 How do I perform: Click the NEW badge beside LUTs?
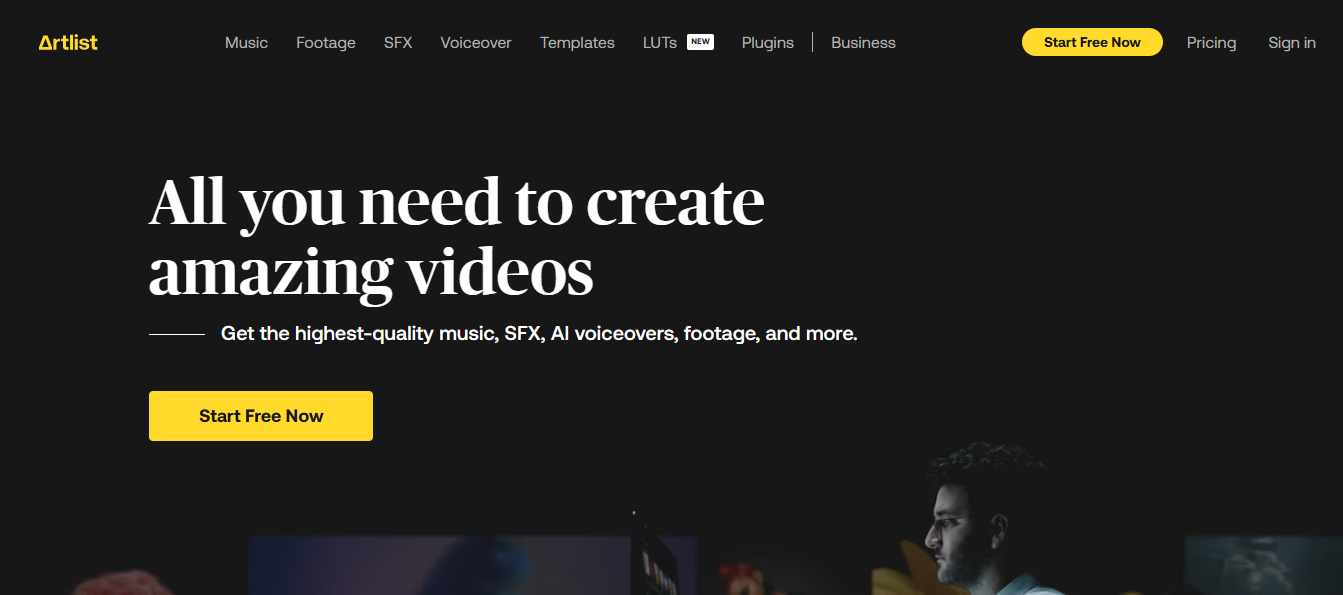point(700,42)
